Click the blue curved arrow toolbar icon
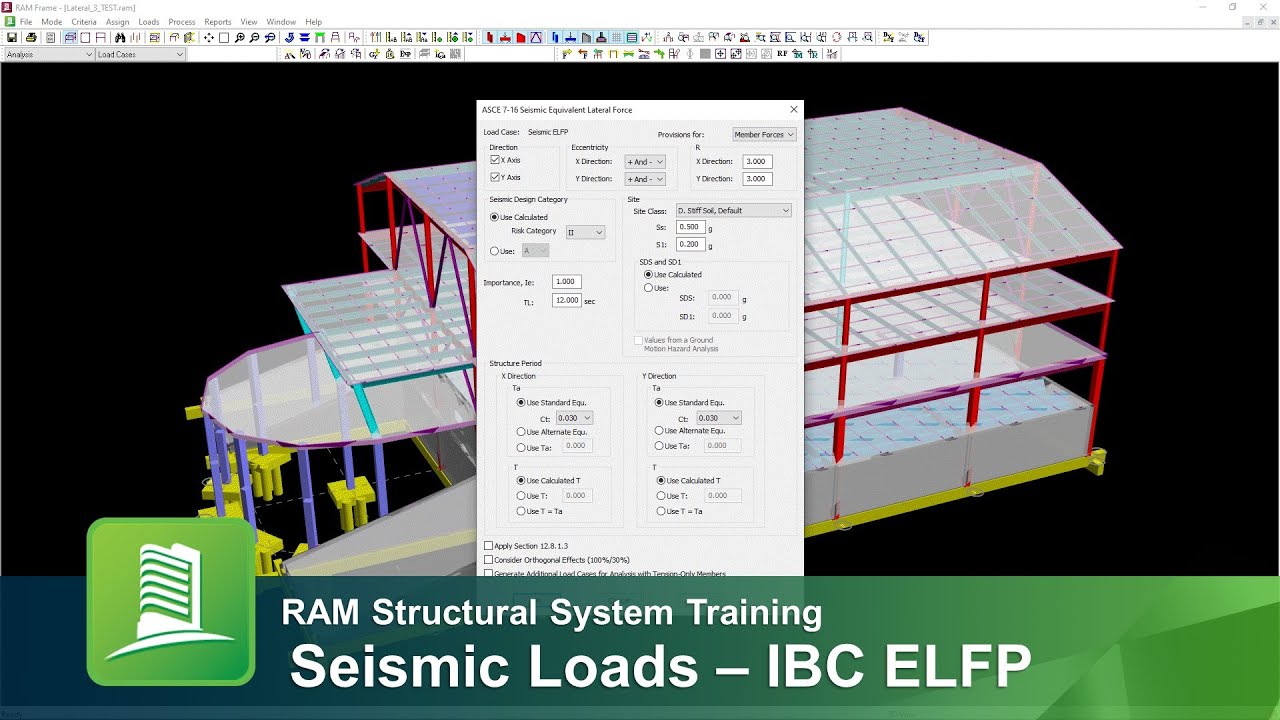The image size is (1280, 720). pos(289,38)
